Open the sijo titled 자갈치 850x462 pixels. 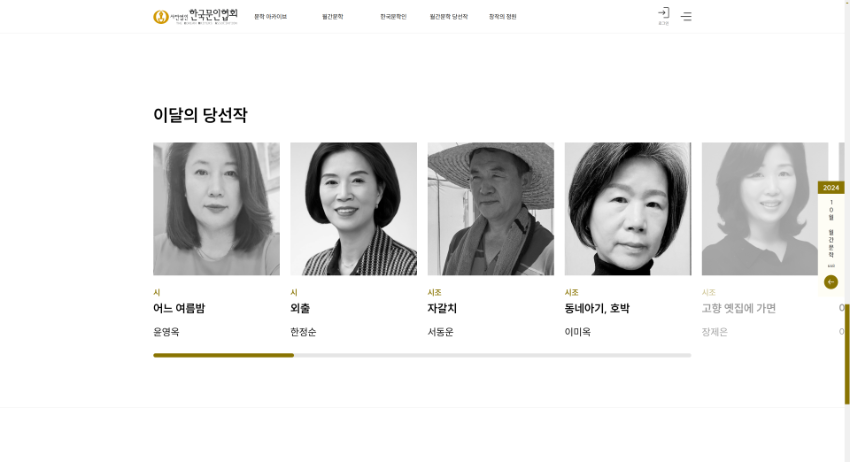(442, 309)
